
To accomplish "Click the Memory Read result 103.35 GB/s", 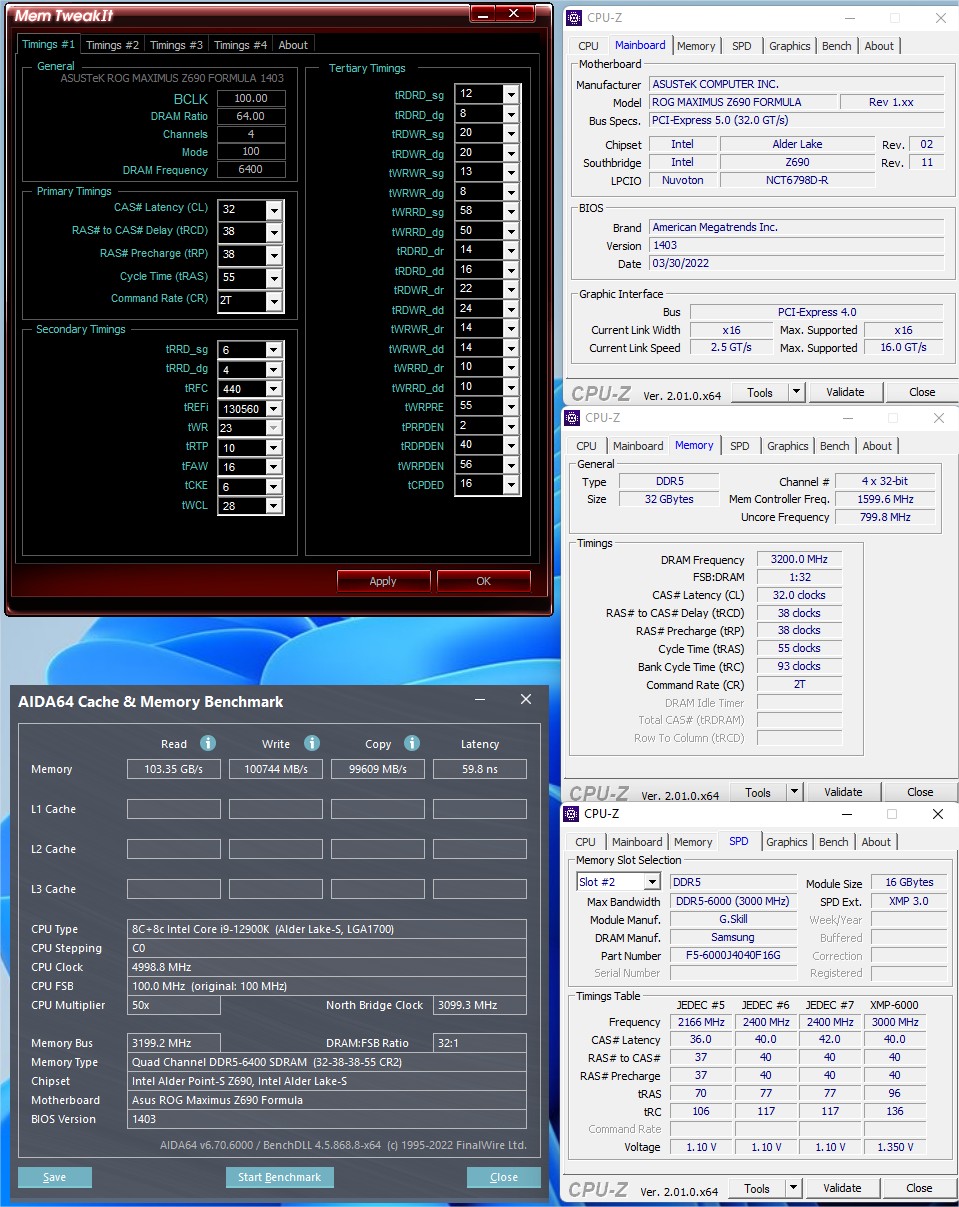I will click(174, 769).
